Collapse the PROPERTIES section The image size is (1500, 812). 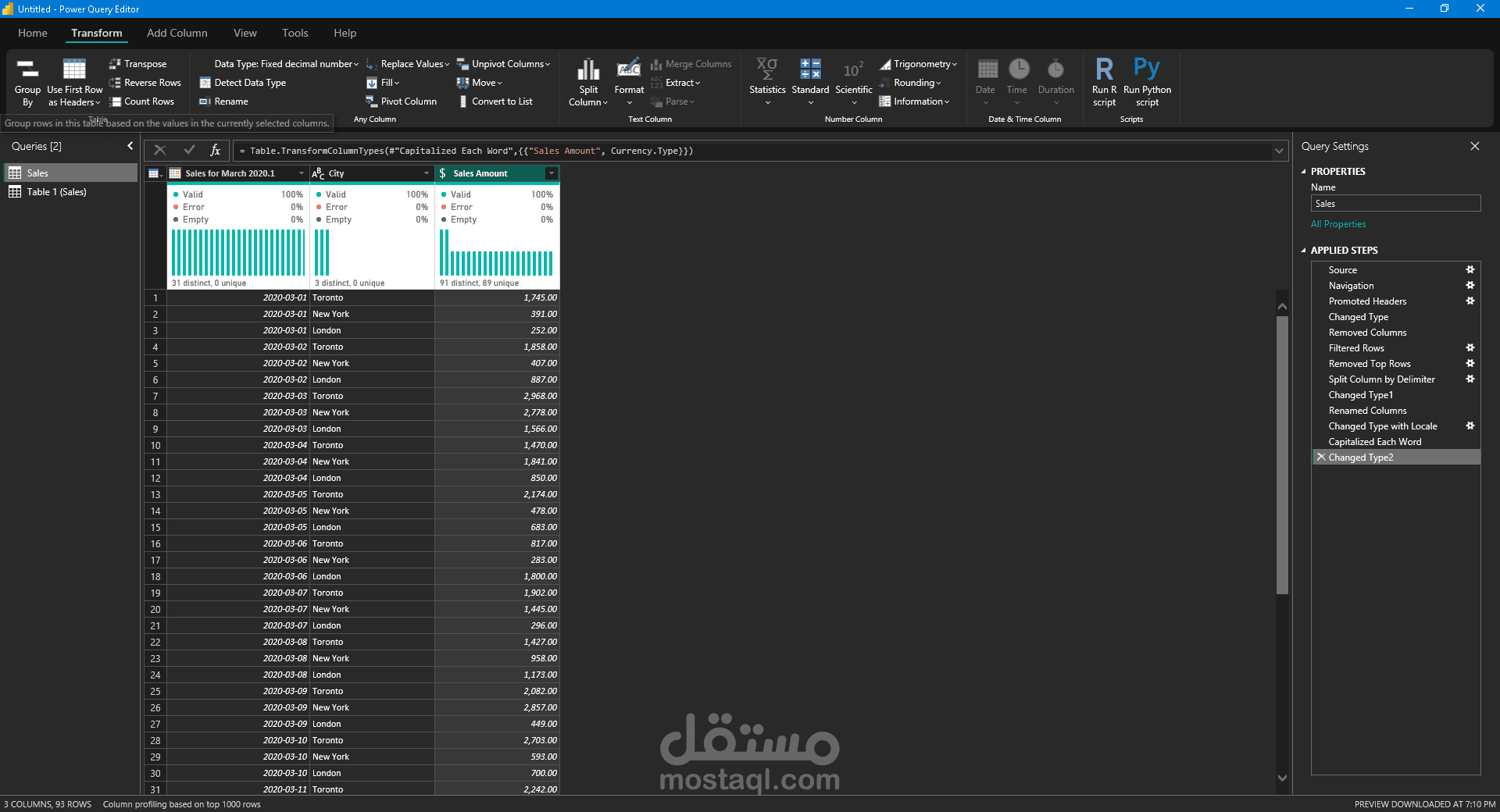1303,171
